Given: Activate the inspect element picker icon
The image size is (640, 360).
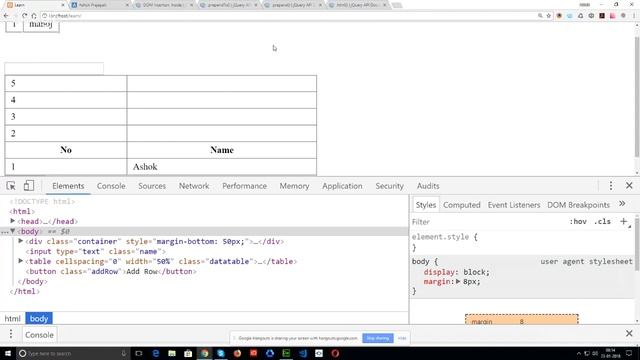Looking at the screenshot, I should click(x=11, y=186).
